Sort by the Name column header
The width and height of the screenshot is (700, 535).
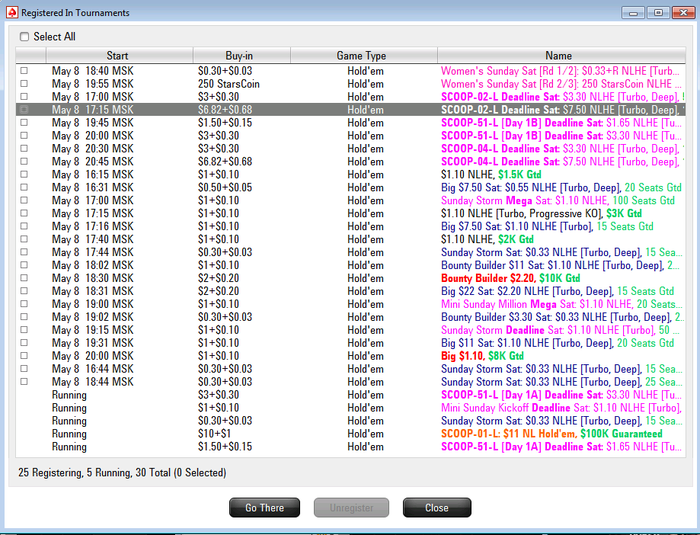tap(561, 55)
